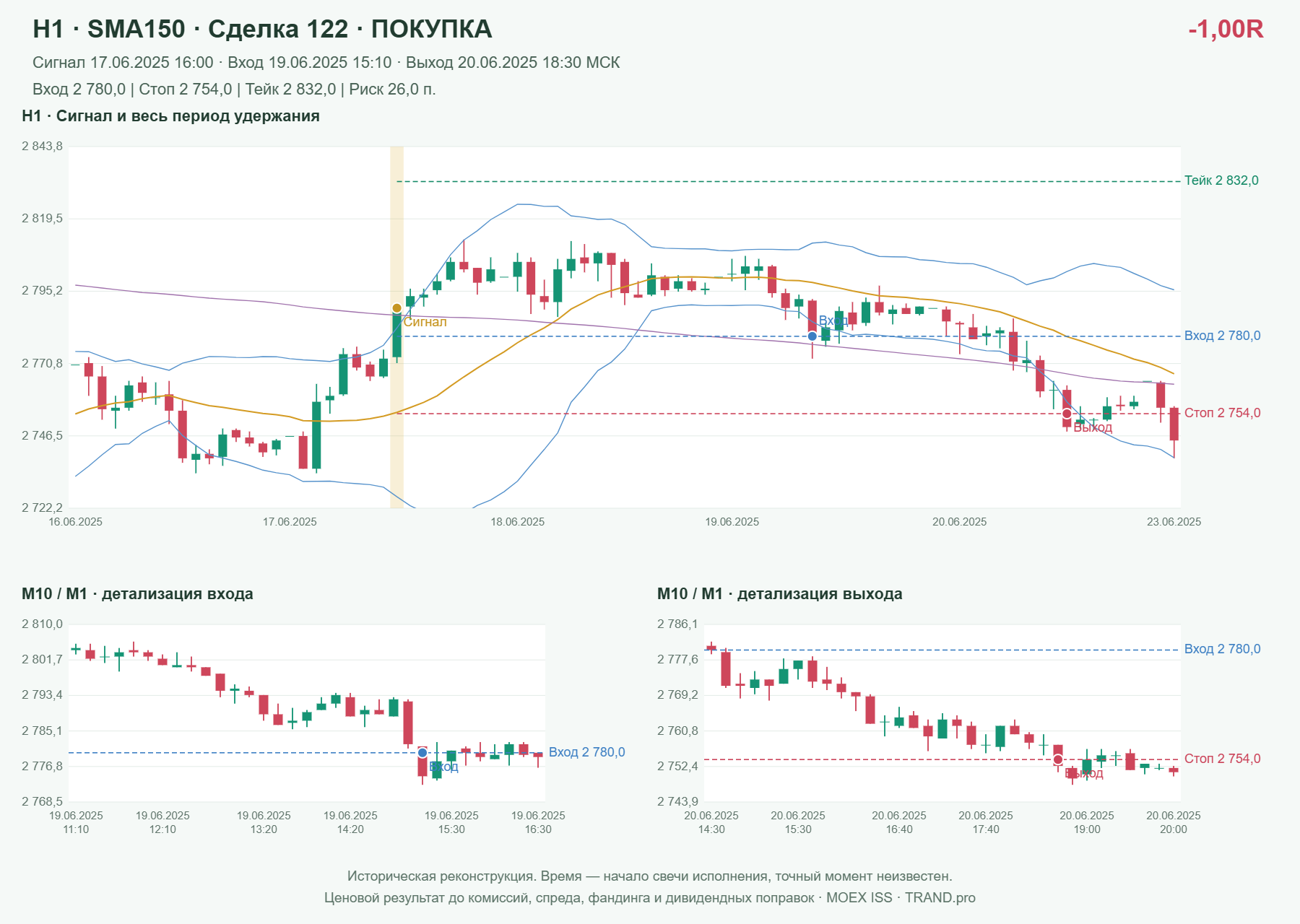
Task: Click the 2 819,5 price axis label
Action: coord(42,219)
